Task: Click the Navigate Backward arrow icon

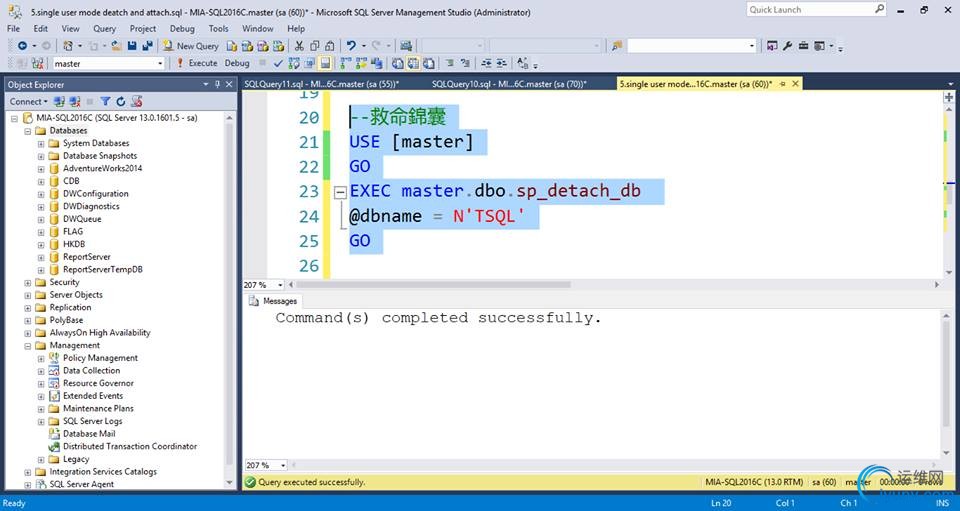Action: (22, 46)
